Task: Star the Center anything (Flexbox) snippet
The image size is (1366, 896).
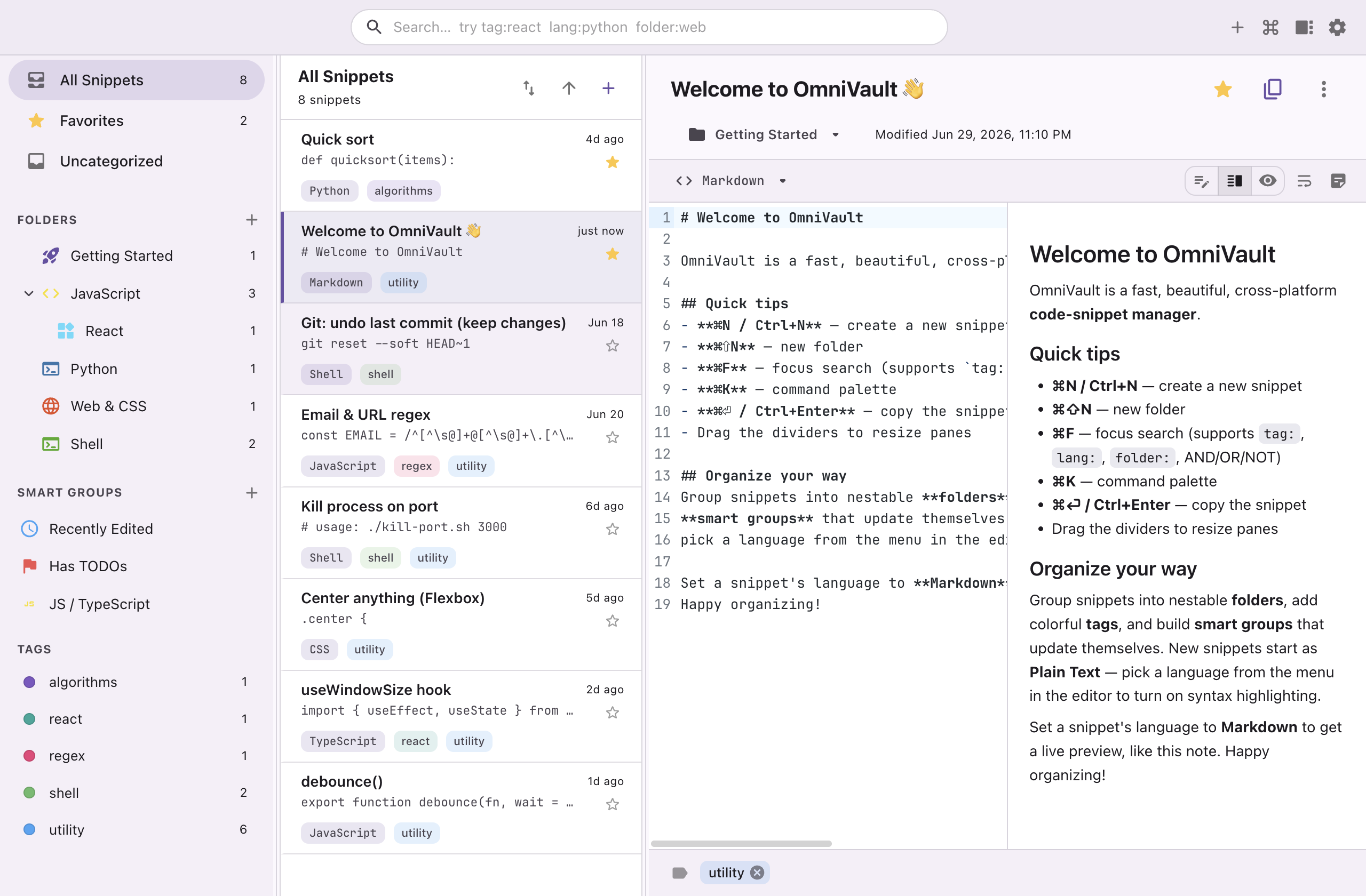Action: [x=613, y=621]
